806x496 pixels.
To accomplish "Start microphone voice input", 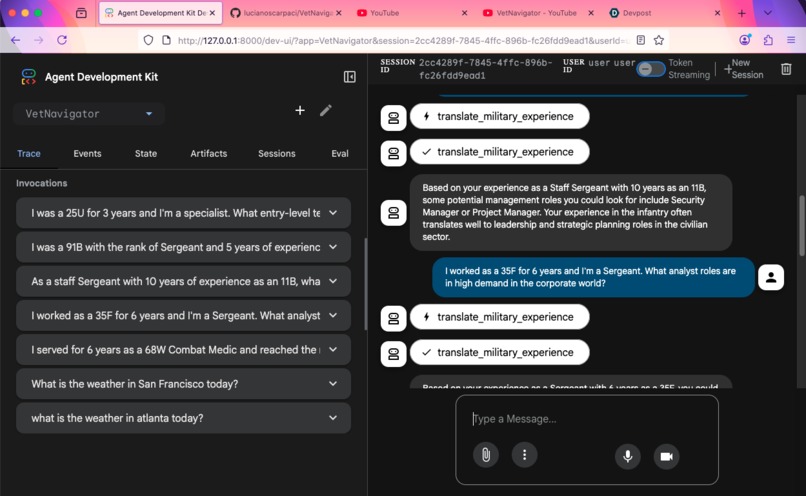I will point(628,456).
